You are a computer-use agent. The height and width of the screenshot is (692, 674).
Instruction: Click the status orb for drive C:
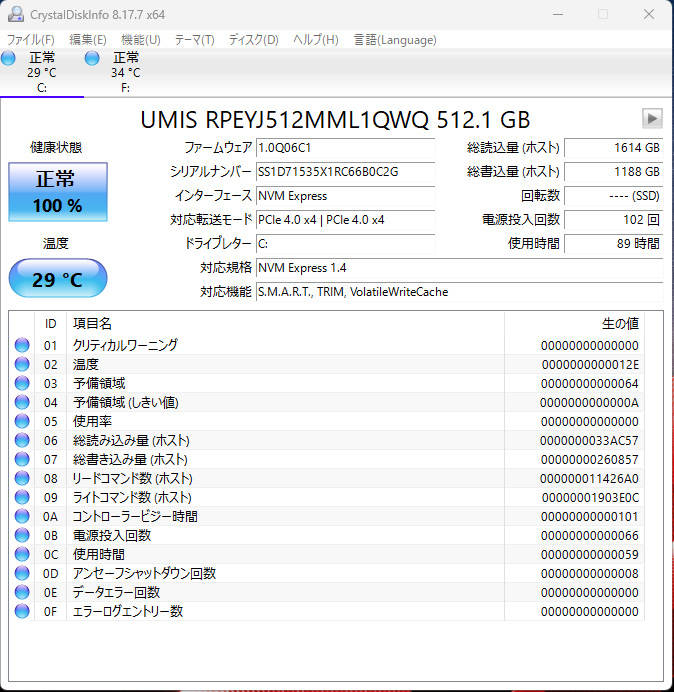[8, 58]
